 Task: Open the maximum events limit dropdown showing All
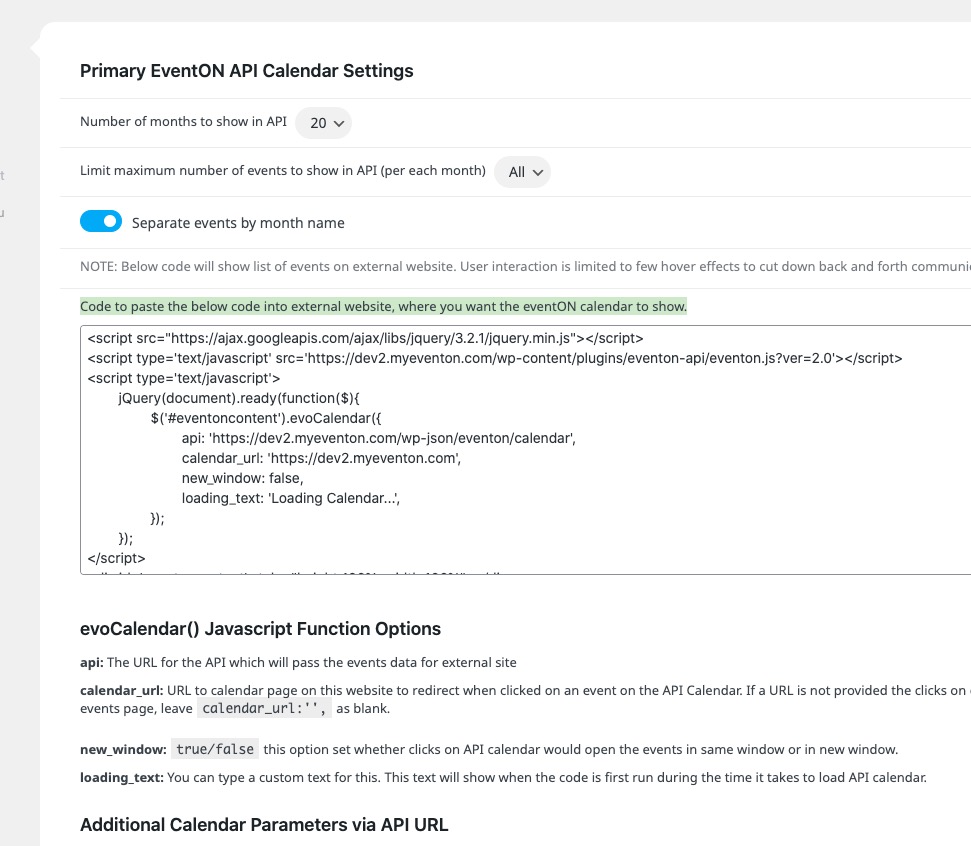click(x=522, y=172)
